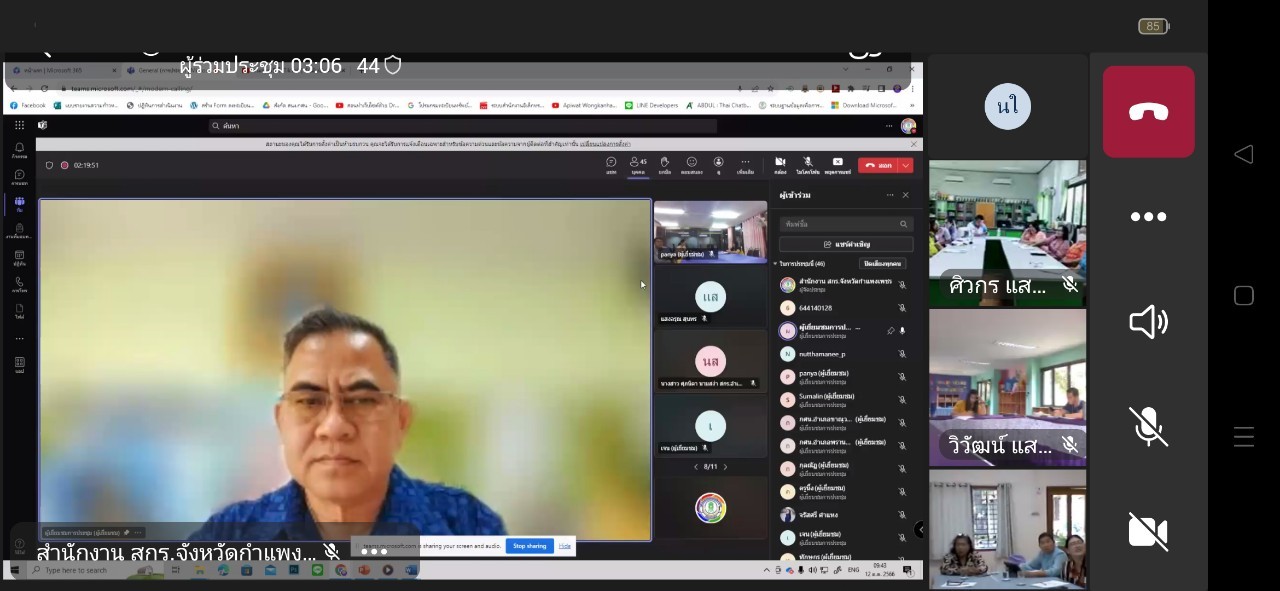This screenshot has width=1280, height=591.
Task: Tap the Android recent apps lines button
Action: (1244, 436)
